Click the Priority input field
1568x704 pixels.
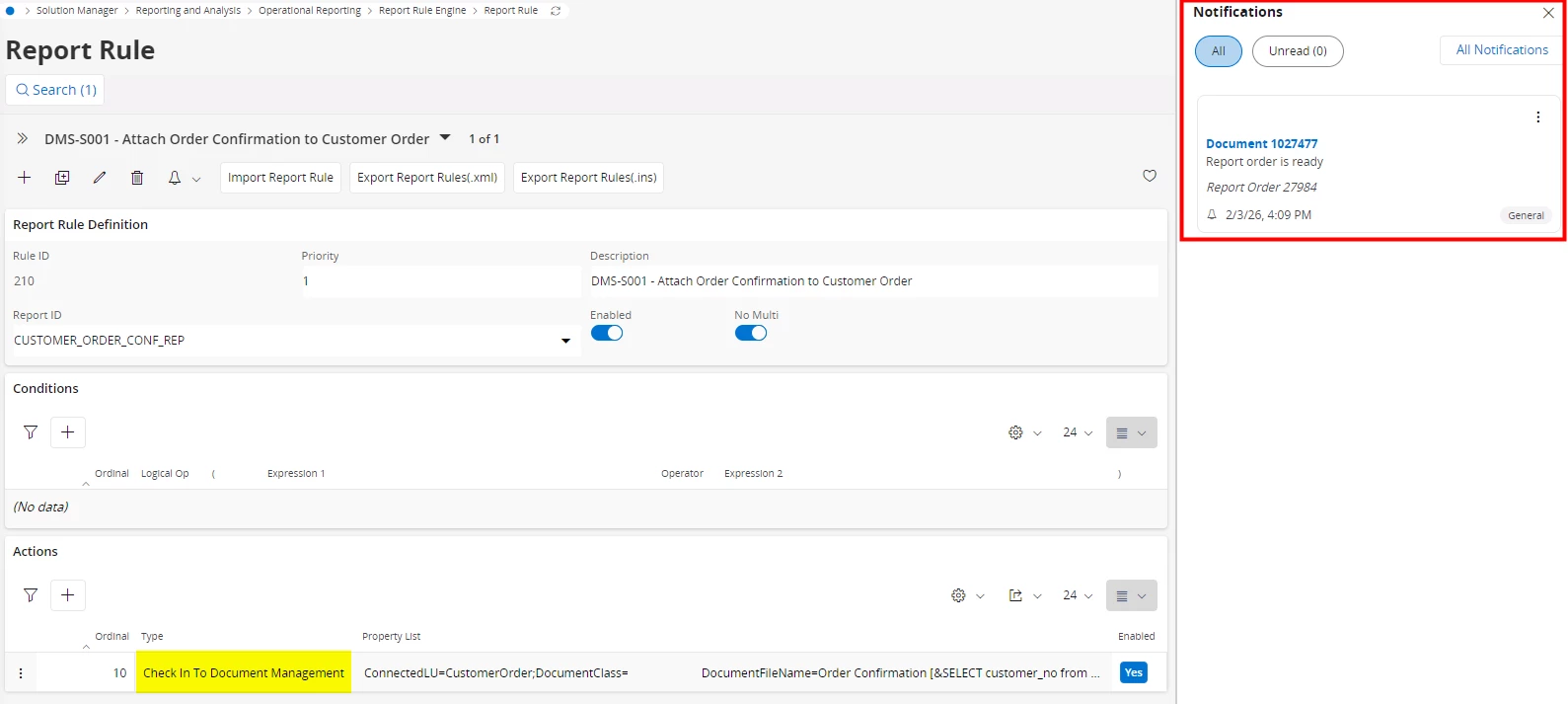[x=440, y=281]
